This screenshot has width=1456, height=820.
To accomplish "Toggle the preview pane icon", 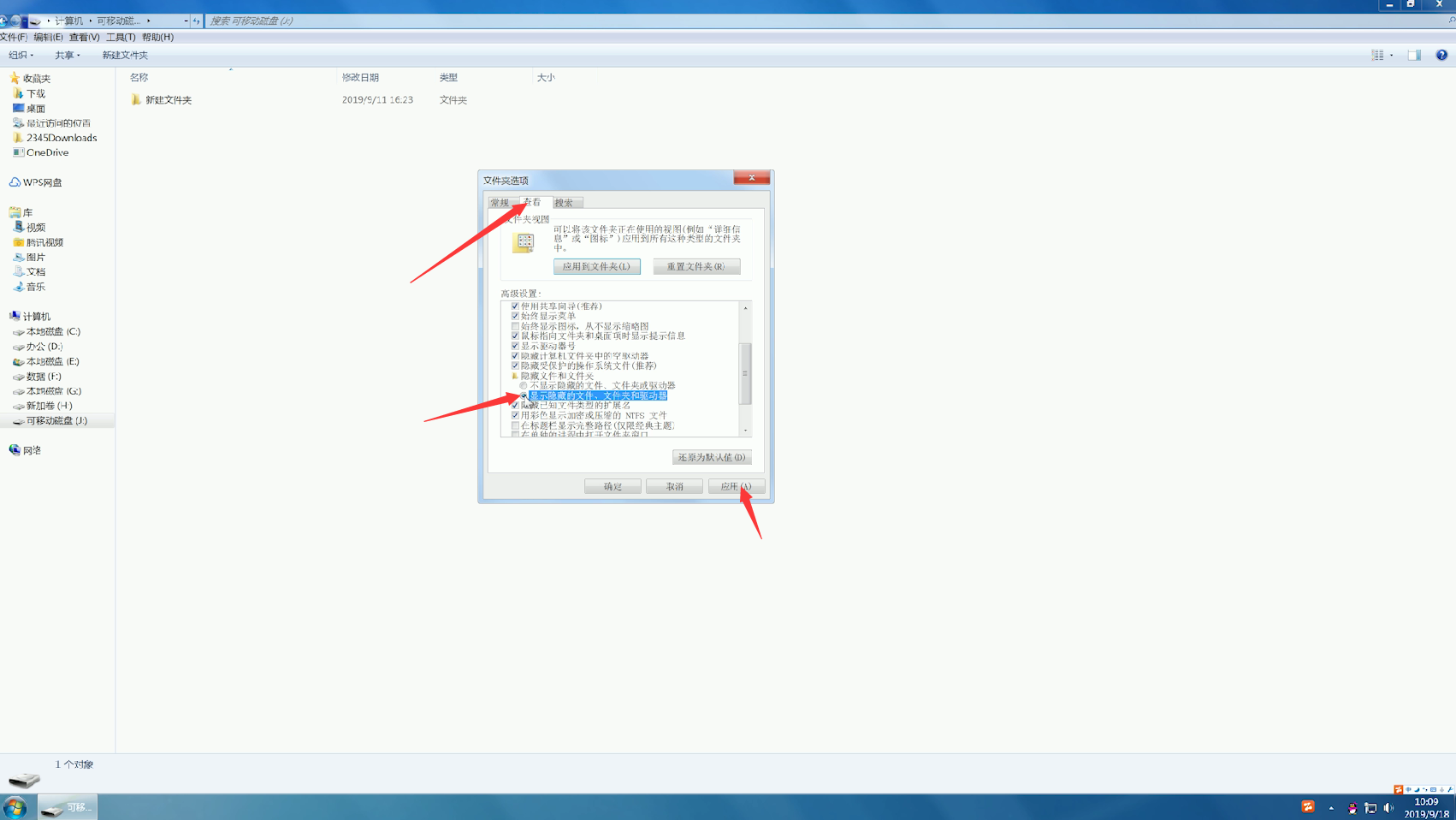I will (1414, 55).
